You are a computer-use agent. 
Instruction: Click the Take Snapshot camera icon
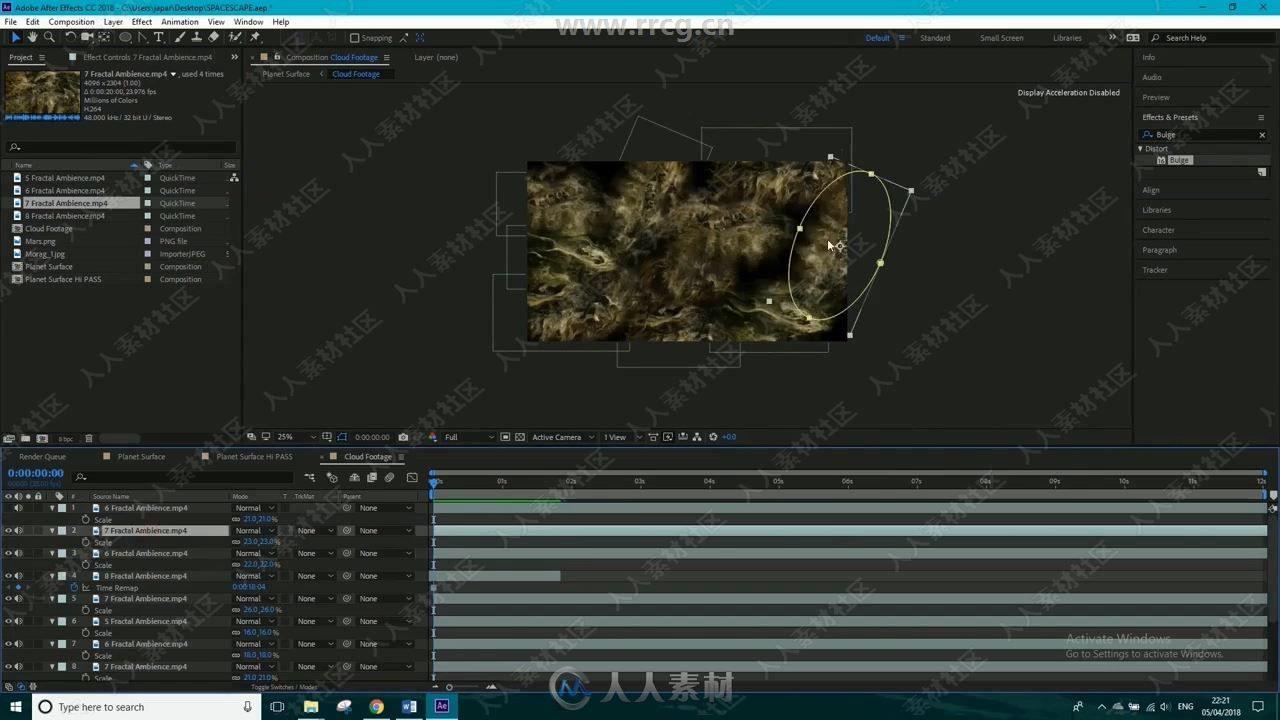point(403,437)
